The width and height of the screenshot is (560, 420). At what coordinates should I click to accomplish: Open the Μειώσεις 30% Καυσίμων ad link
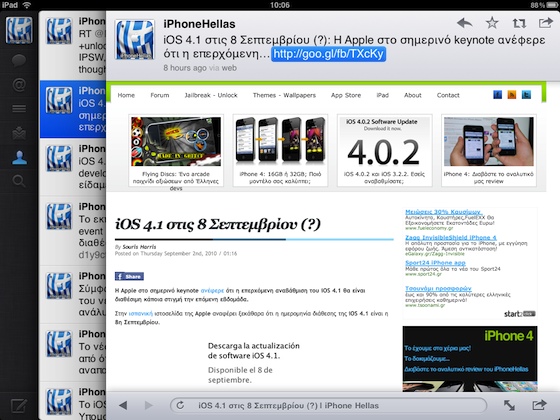pos(443,212)
